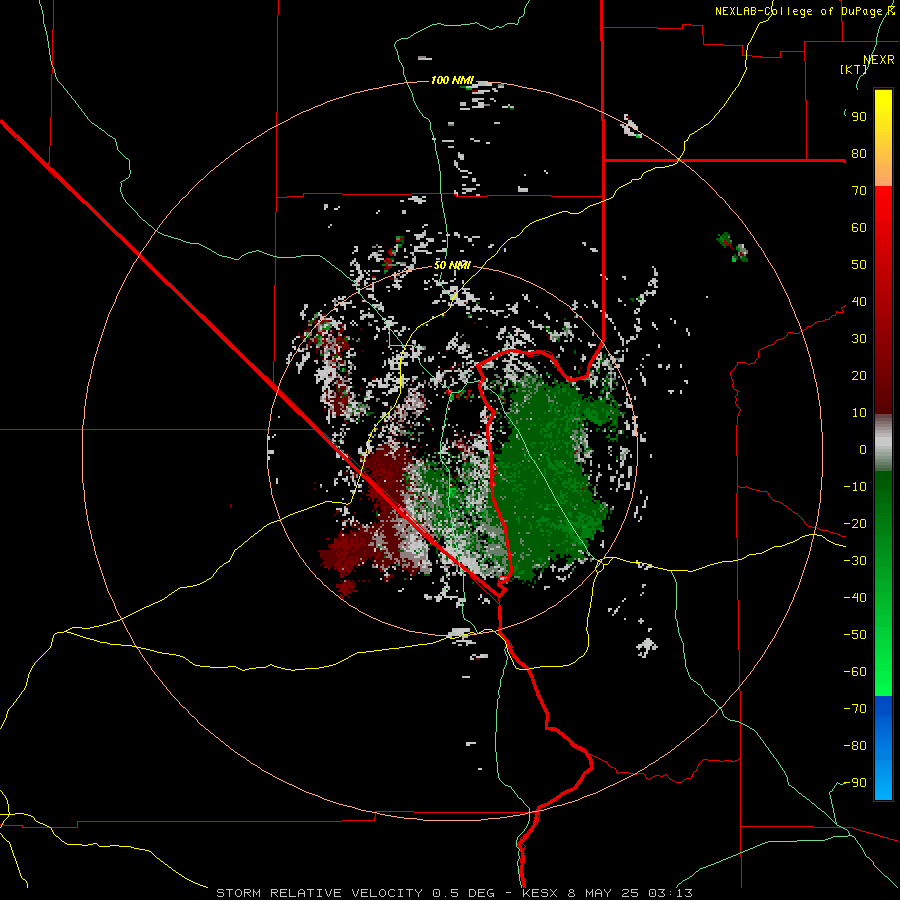Click the positive "40" scale label
The image size is (900, 900).
[x=859, y=302]
